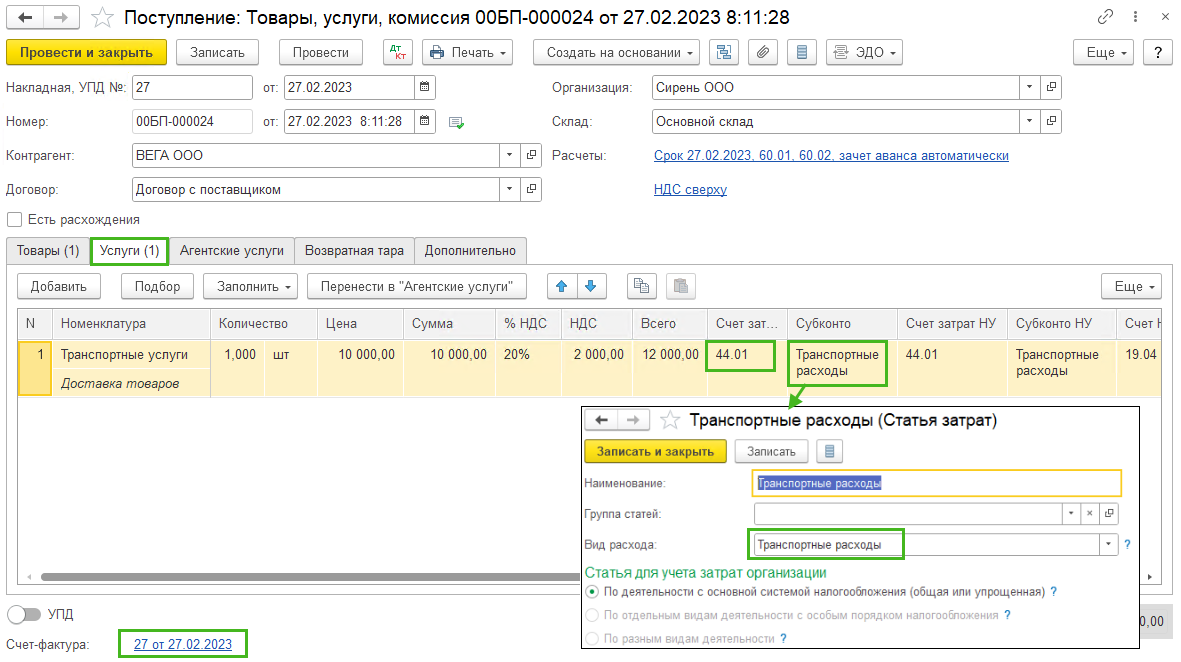The width and height of the screenshot is (1181, 662).
Task: Open the Печать menu
Action: click(468, 53)
